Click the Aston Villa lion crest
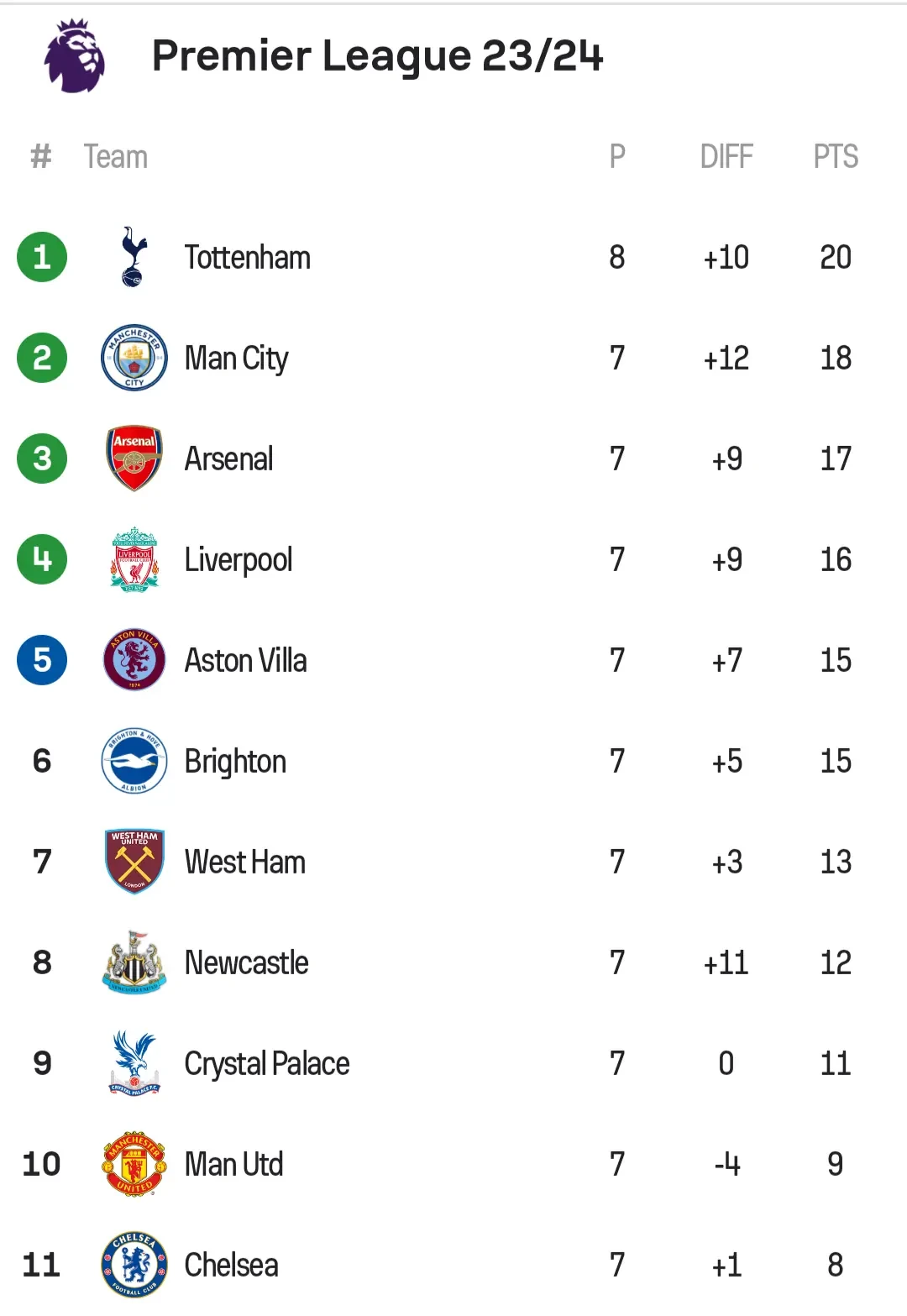 click(134, 660)
